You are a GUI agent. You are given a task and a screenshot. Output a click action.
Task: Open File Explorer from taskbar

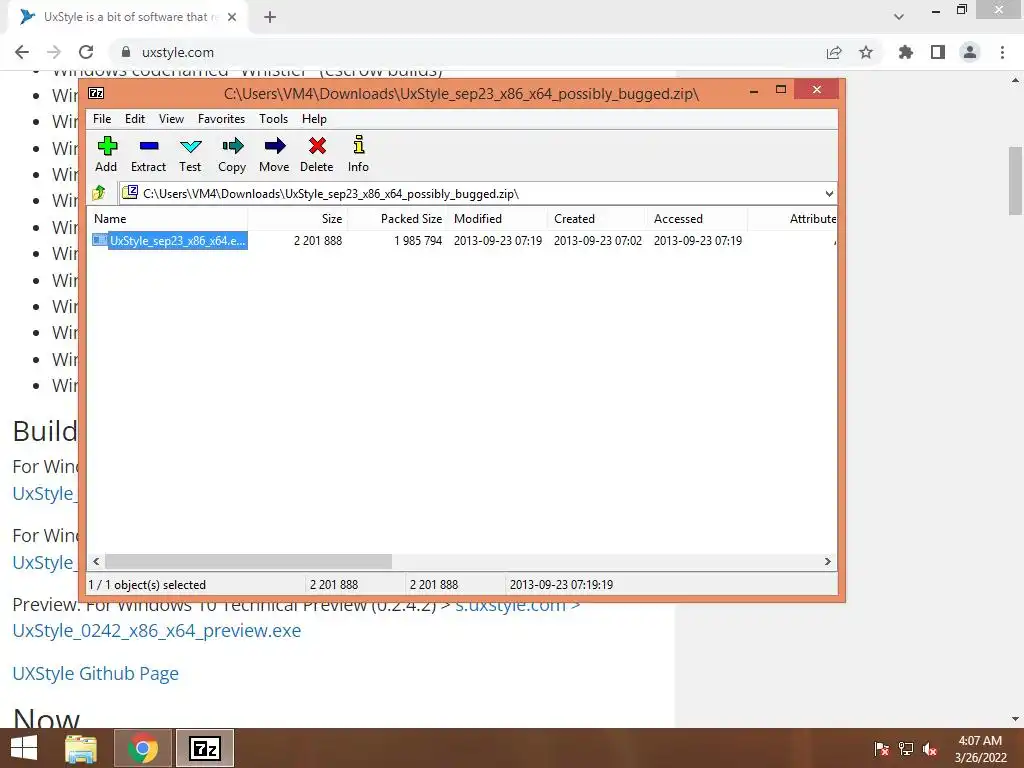point(81,748)
